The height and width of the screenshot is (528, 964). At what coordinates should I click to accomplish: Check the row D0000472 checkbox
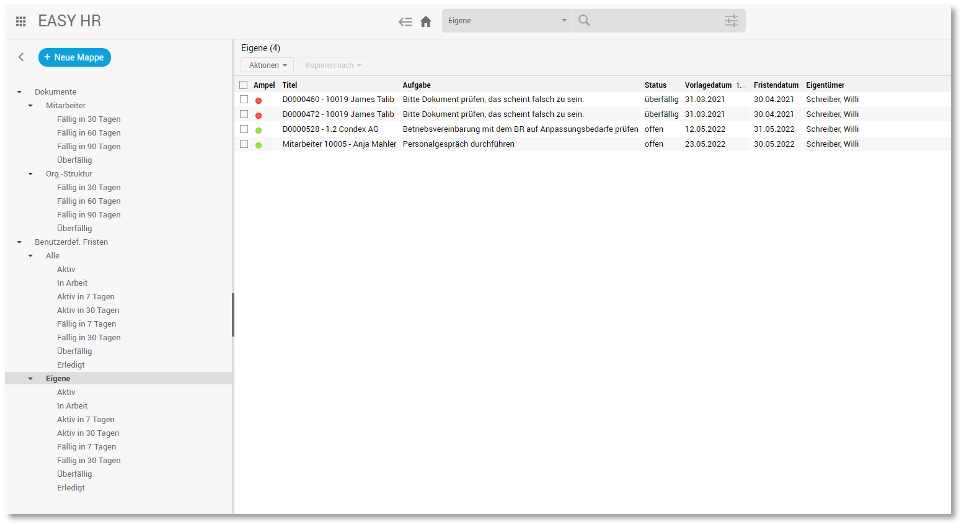pyautogui.click(x=244, y=114)
